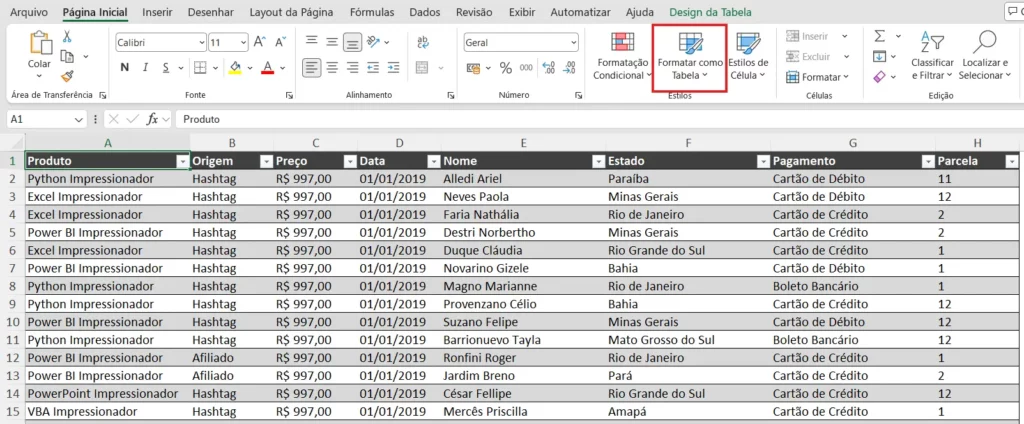The image size is (1024, 424).
Task: Open Formatação Condicional menu
Action: point(622,57)
